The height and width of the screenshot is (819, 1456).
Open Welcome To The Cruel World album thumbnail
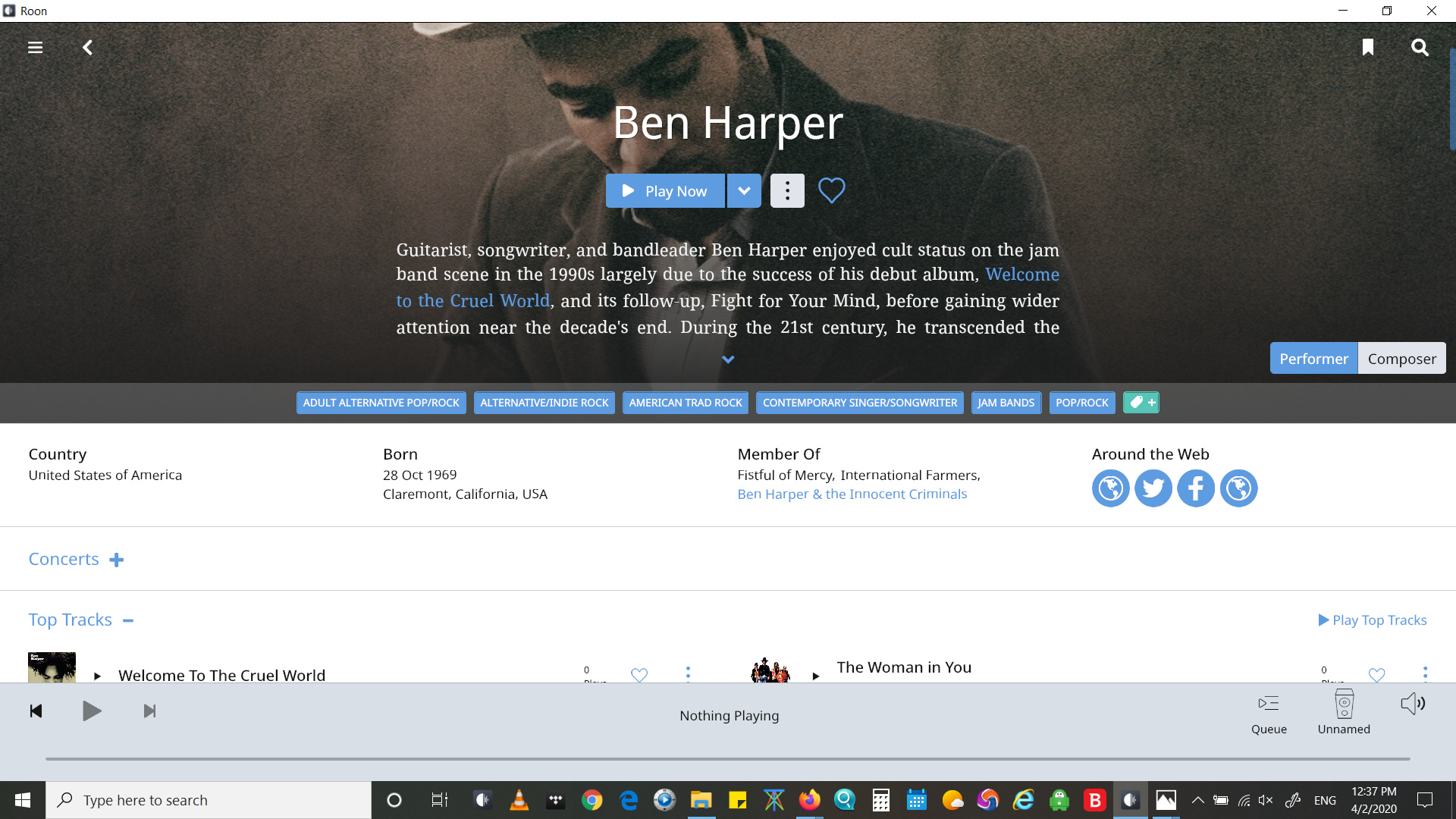(x=52, y=667)
